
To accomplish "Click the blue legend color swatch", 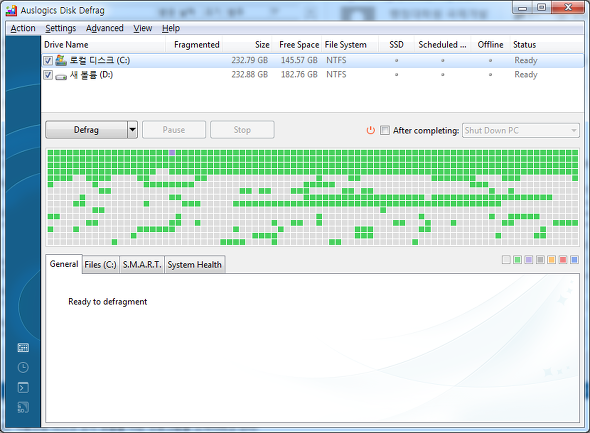I will coord(574,260).
